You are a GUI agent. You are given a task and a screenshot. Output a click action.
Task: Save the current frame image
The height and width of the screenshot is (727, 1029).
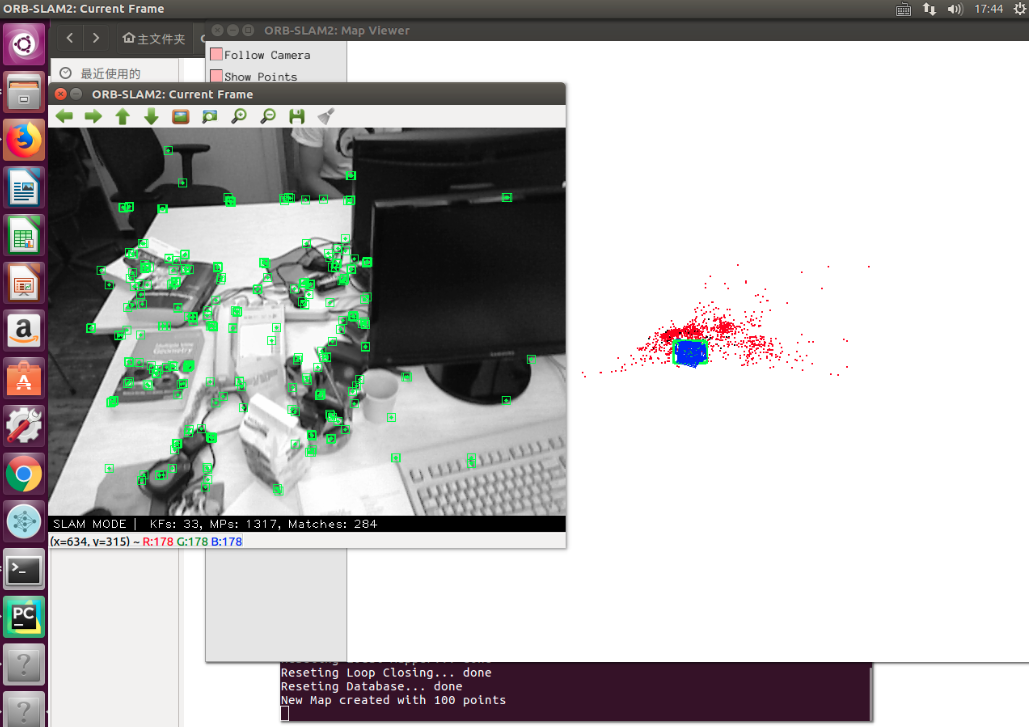(x=296, y=116)
